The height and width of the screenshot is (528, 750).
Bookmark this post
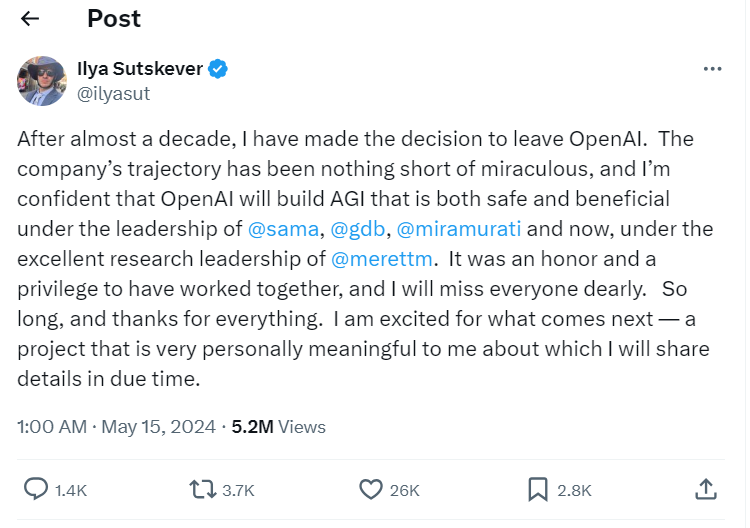pos(538,489)
